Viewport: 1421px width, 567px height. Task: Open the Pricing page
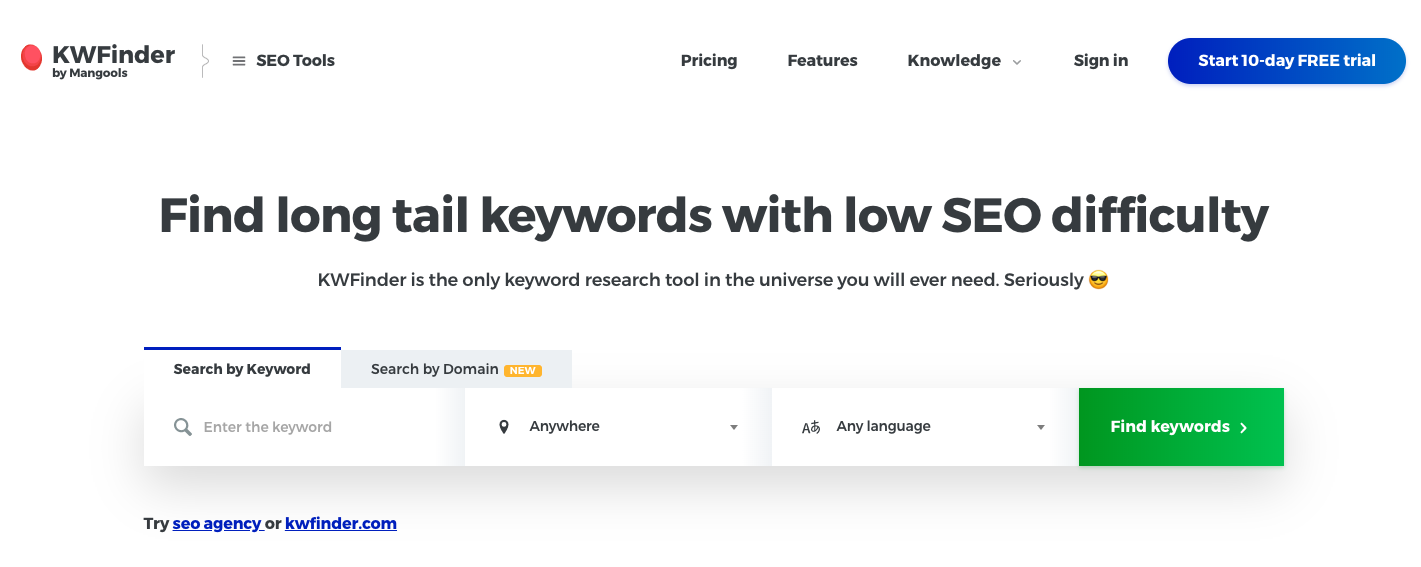click(709, 61)
